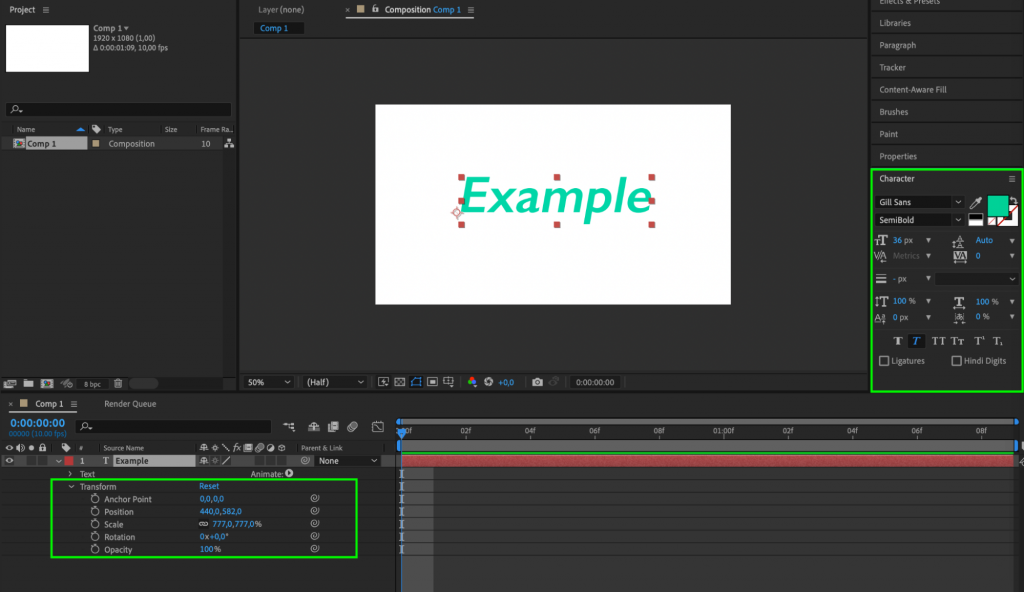The height and width of the screenshot is (592, 1024).
Task: Select the eyedropper in the Character panel
Action: coord(975,202)
